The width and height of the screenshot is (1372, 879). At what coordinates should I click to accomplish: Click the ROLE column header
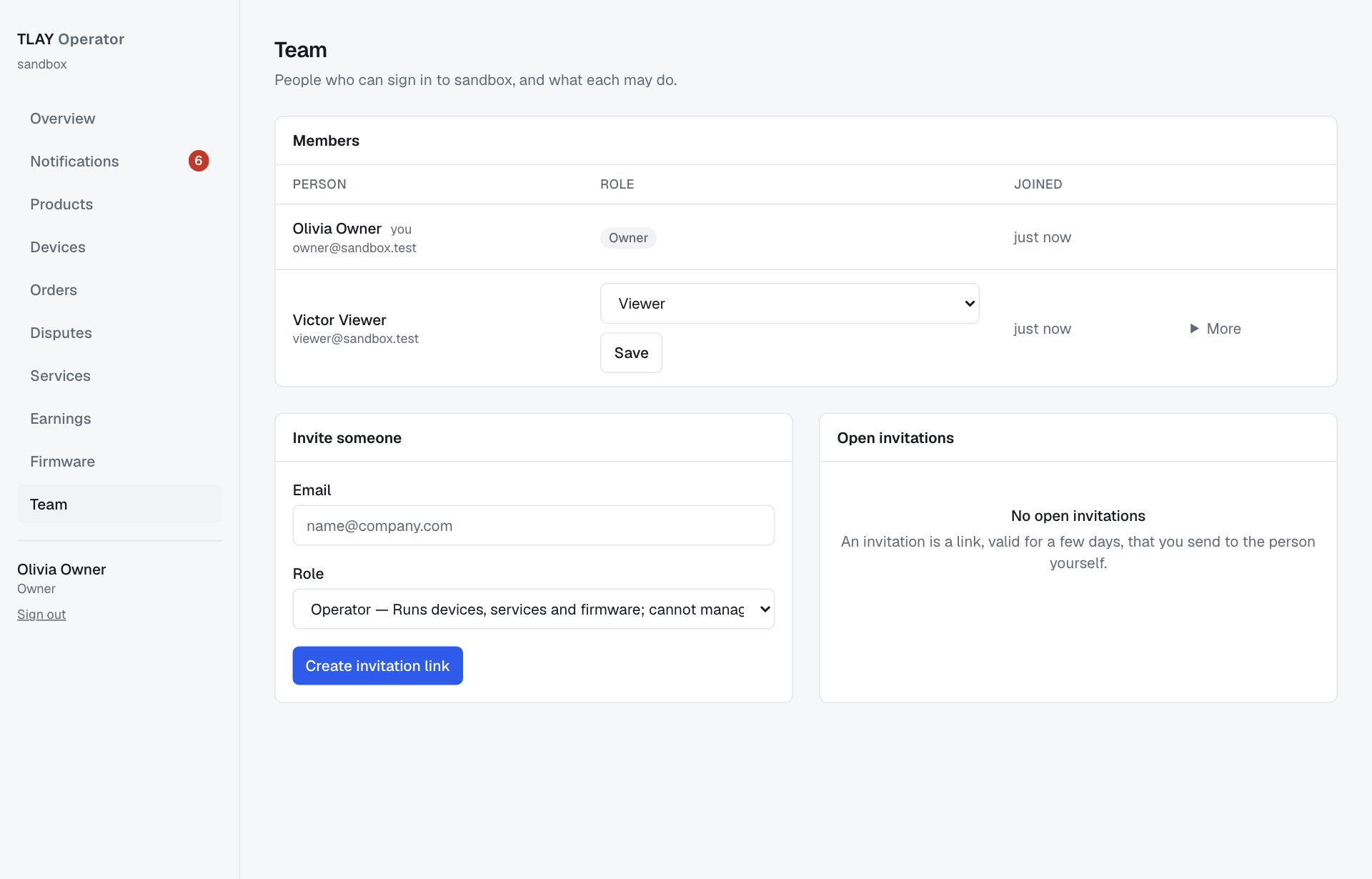pos(617,184)
